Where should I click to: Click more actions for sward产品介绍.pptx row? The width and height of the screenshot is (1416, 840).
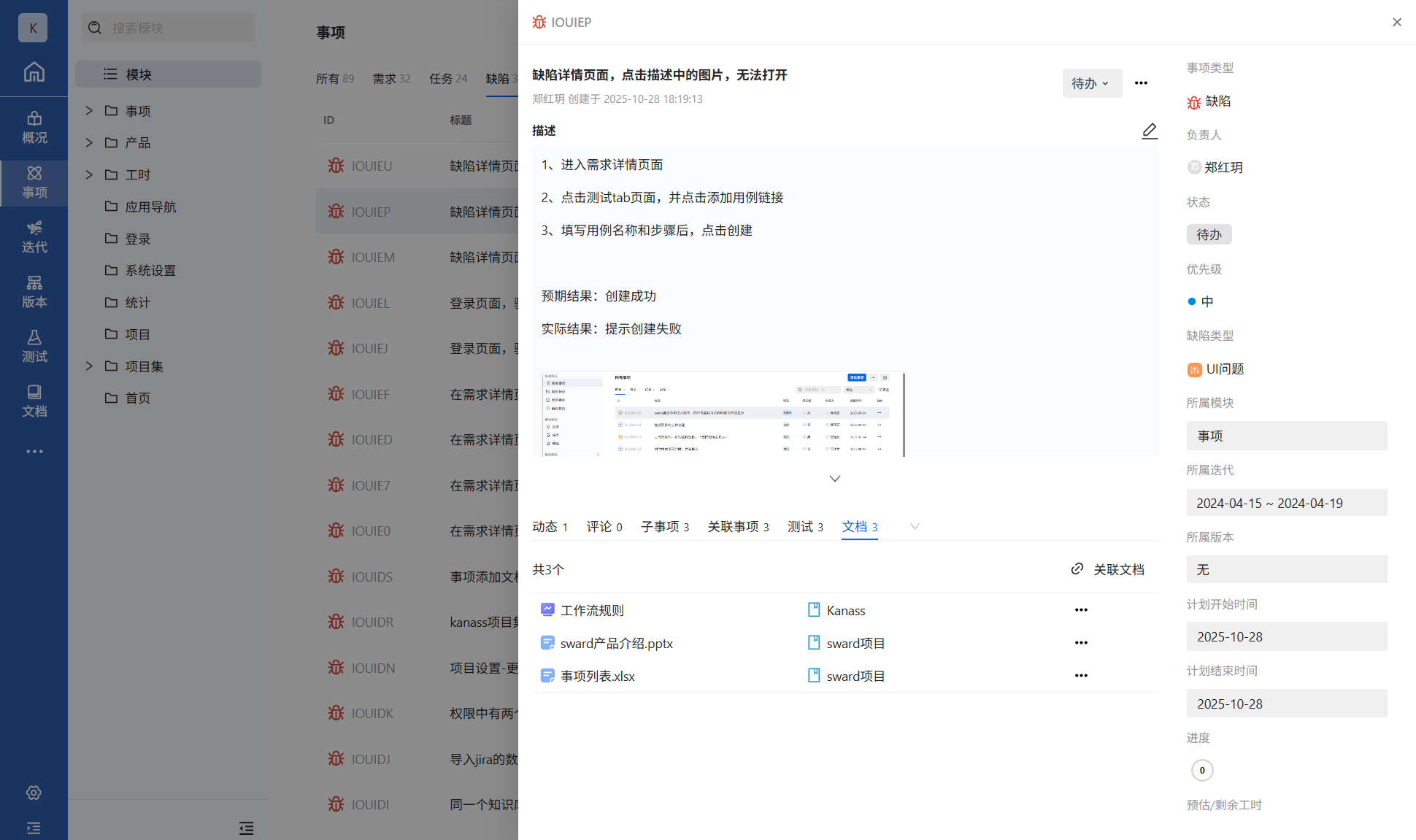[x=1081, y=643]
